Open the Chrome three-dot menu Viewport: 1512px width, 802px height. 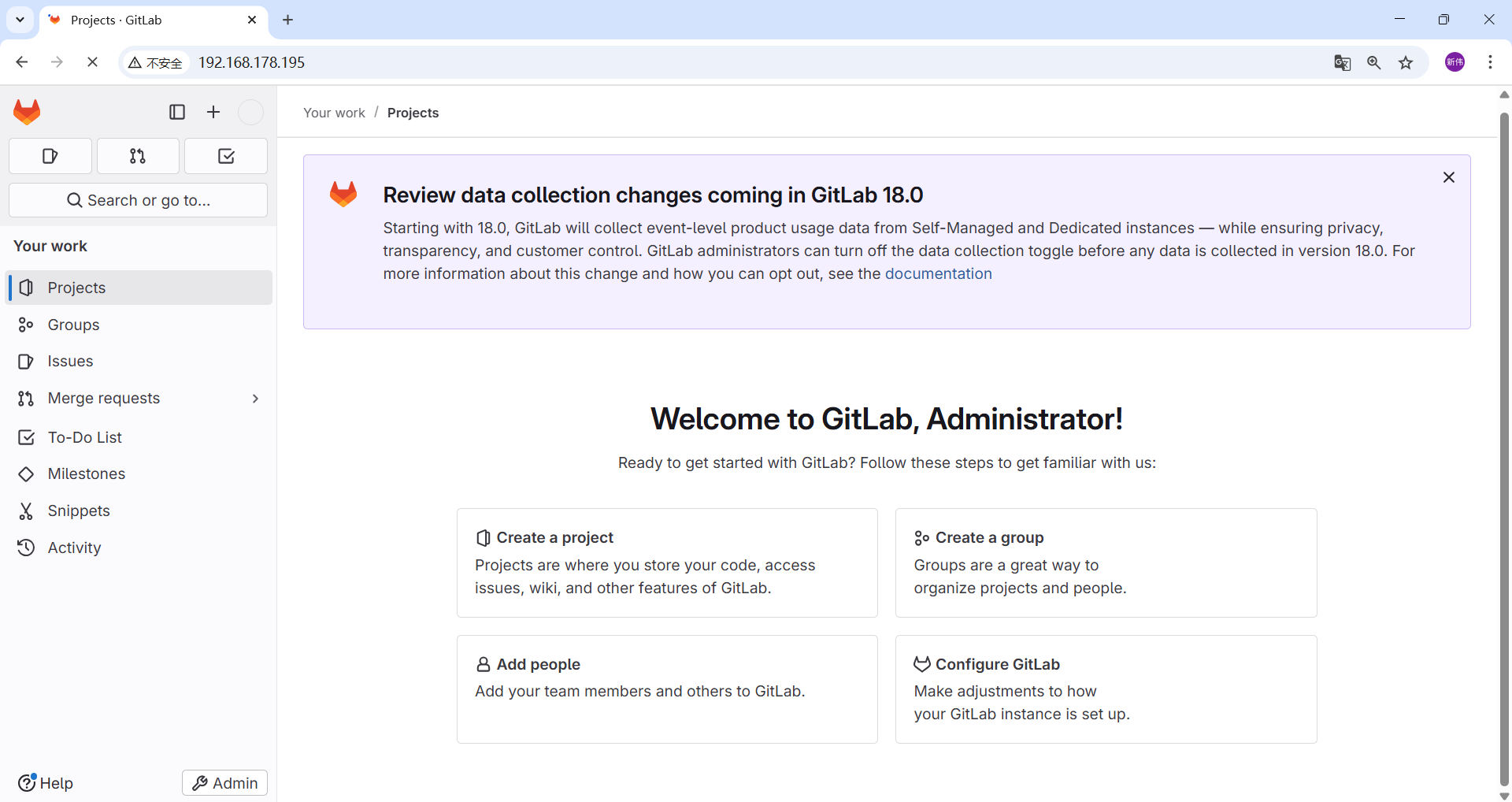click(1491, 62)
